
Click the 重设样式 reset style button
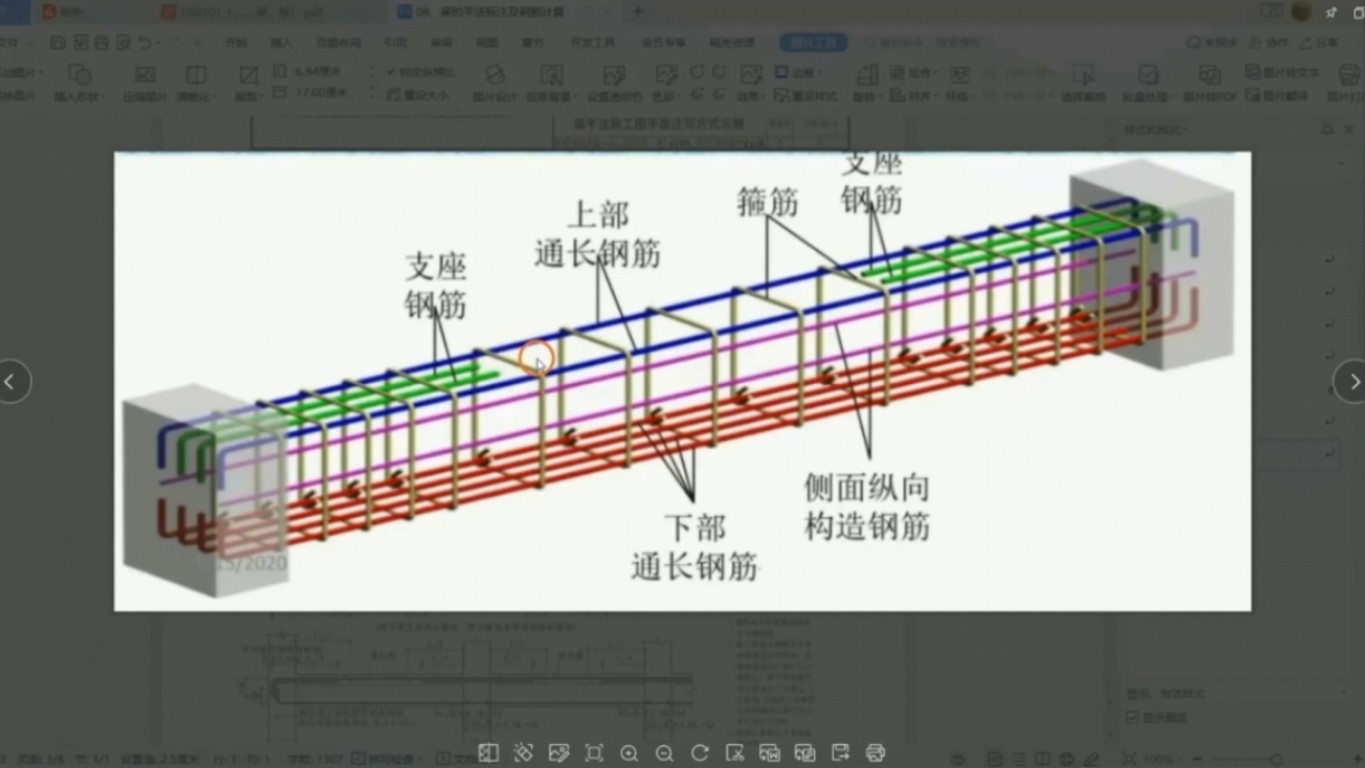tap(806, 95)
